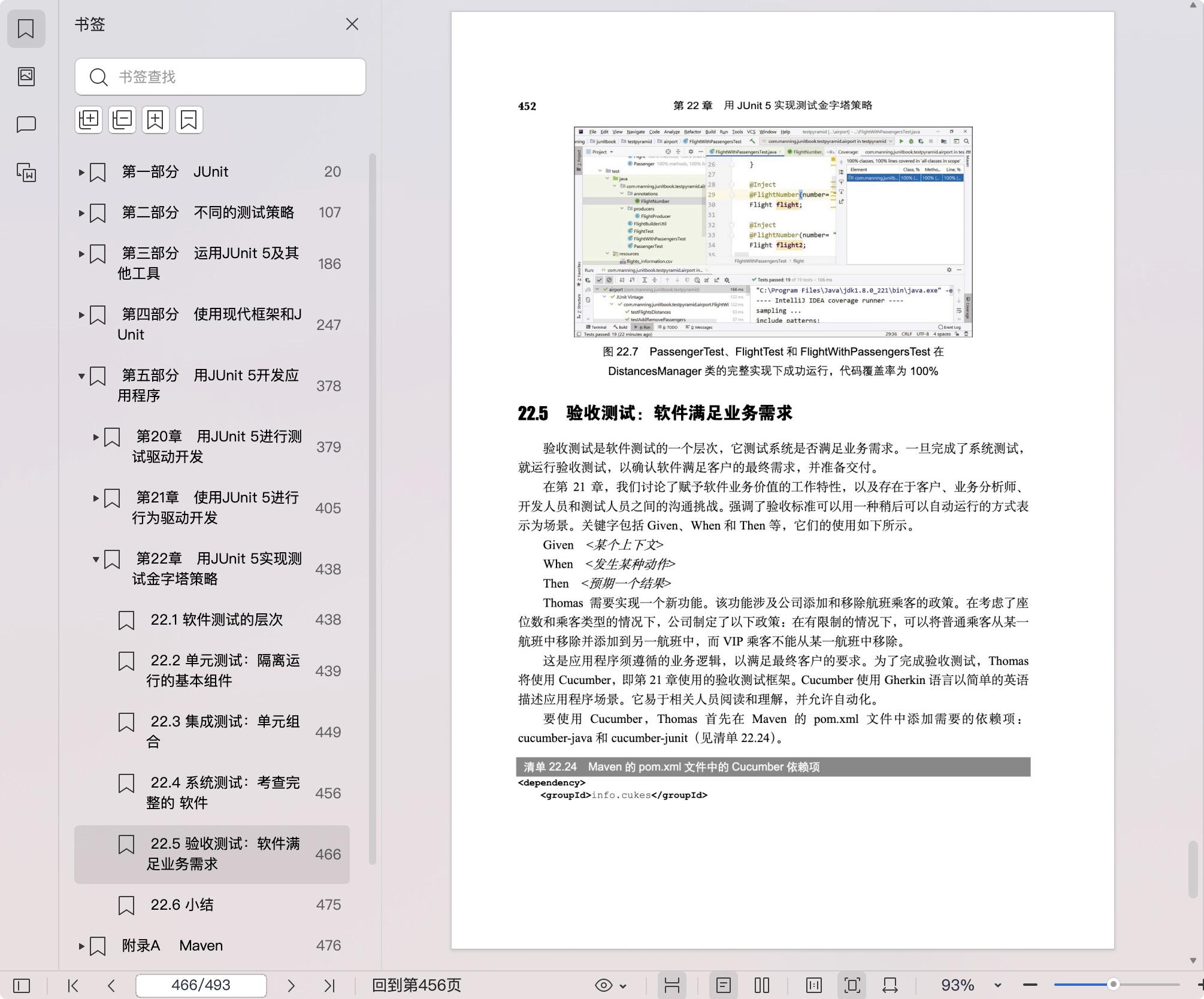Open the eye-protection mode dropdown
Image resolution: width=1204 pixels, height=999 pixels.
pyautogui.click(x=611, y=985)
